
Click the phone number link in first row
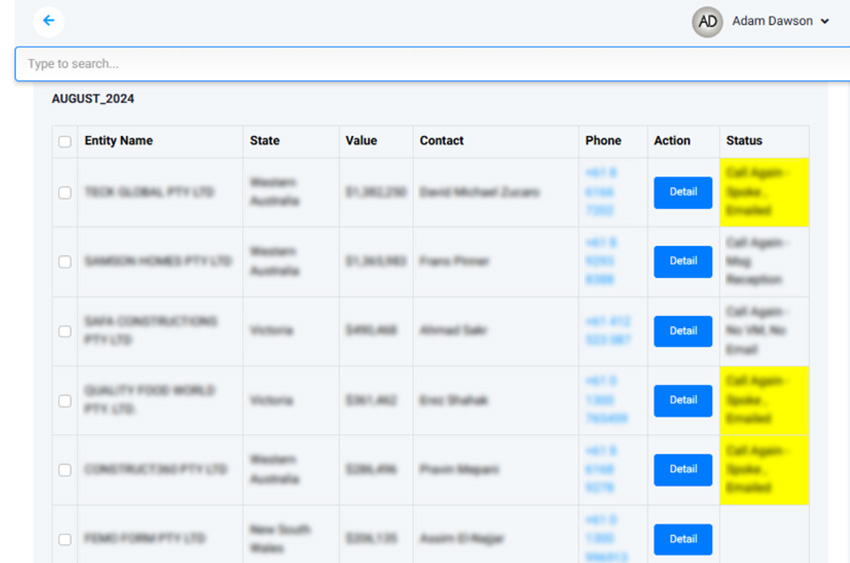coord(600,192)
